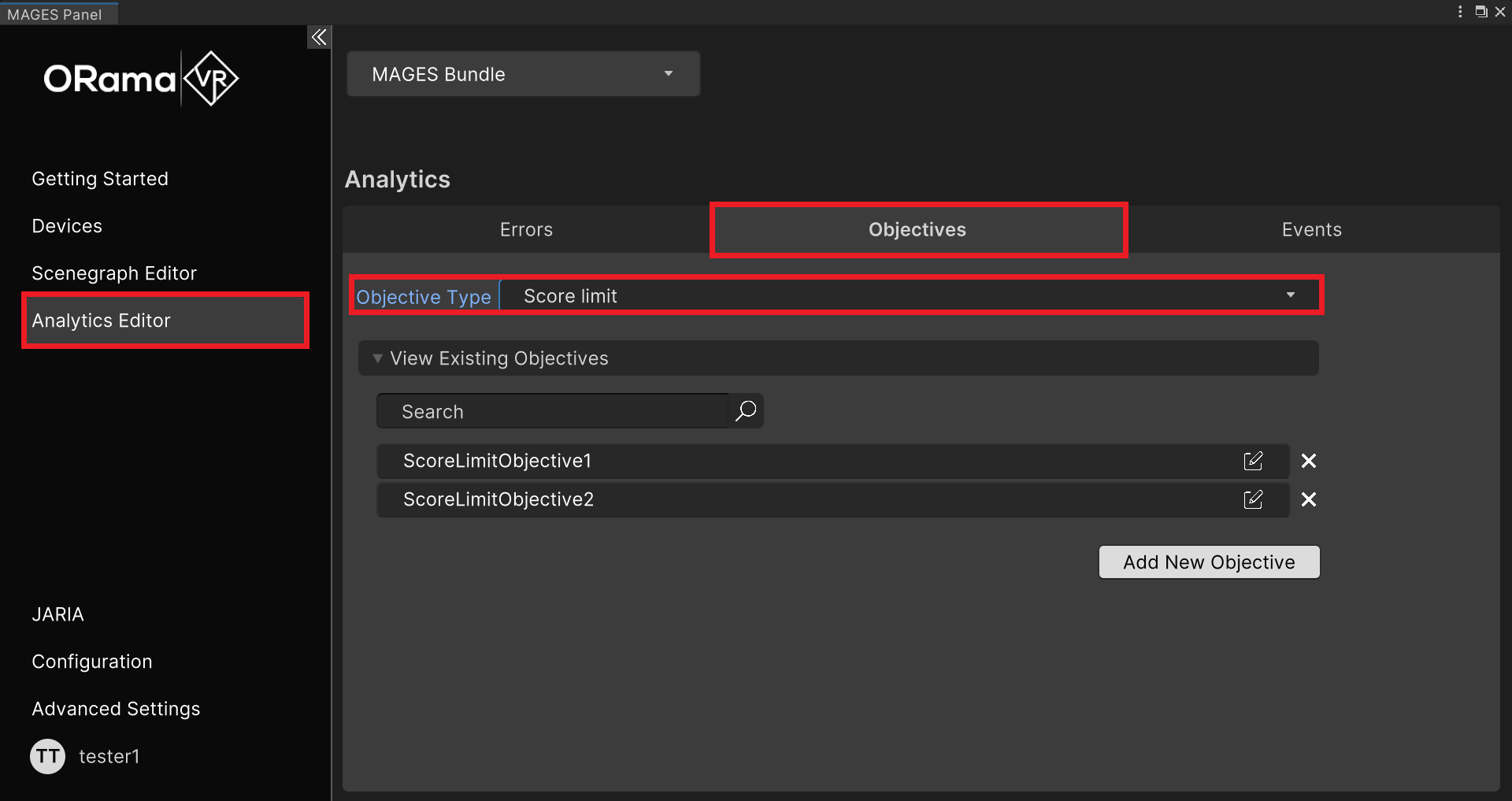The height and width of the screenshot is (801, 1512).
Task: Select the ScoreLimitObjective2 list entry
Action: [x=787, y=499]
